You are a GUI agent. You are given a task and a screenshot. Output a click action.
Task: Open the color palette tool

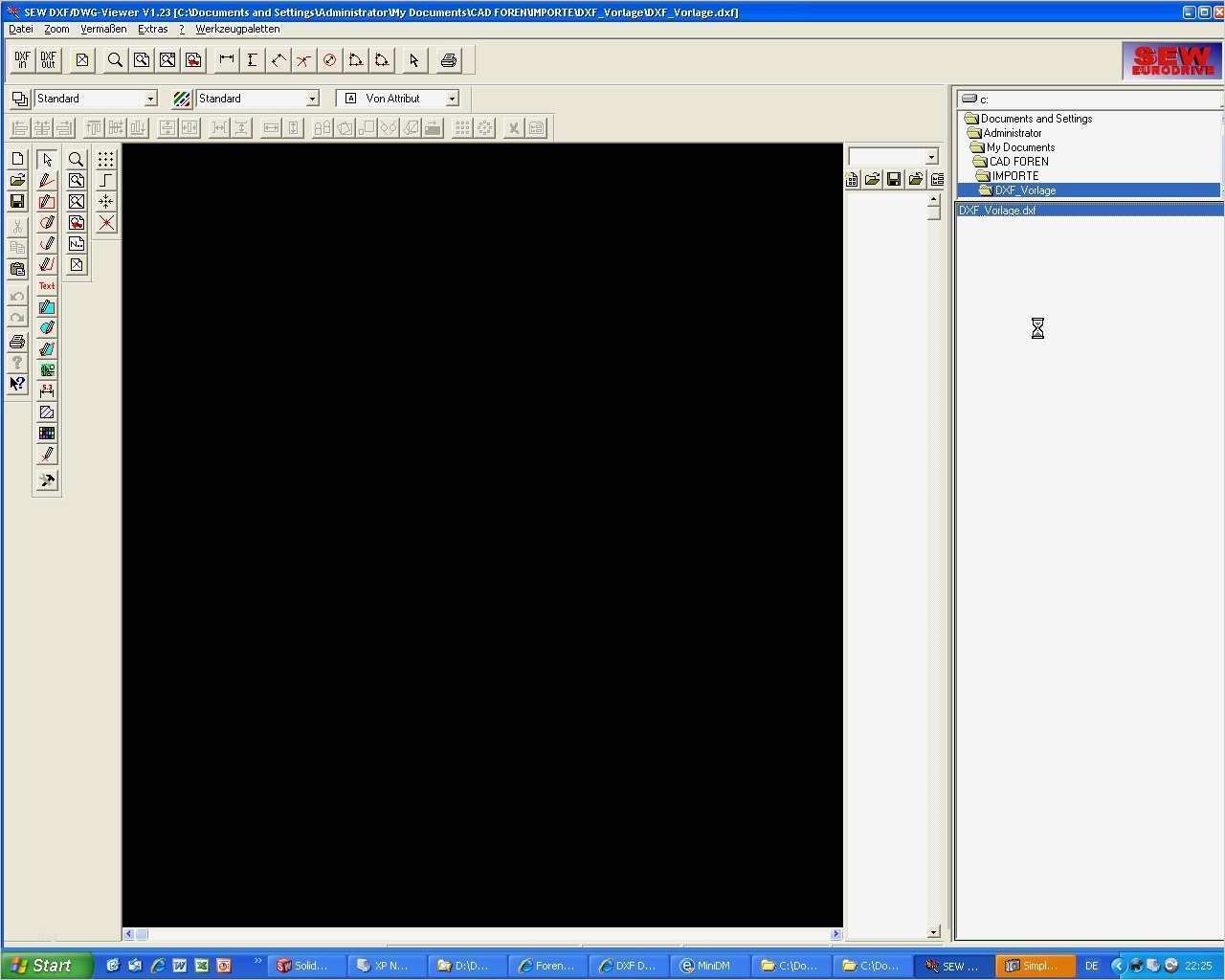[x=47, y=434]
